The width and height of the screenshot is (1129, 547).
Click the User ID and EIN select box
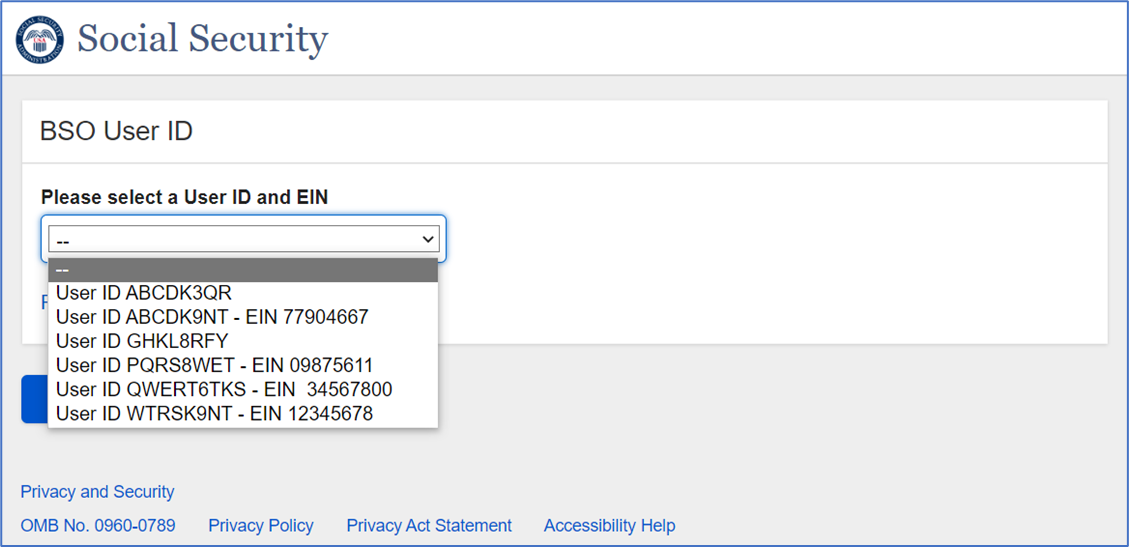pos(230,239)
